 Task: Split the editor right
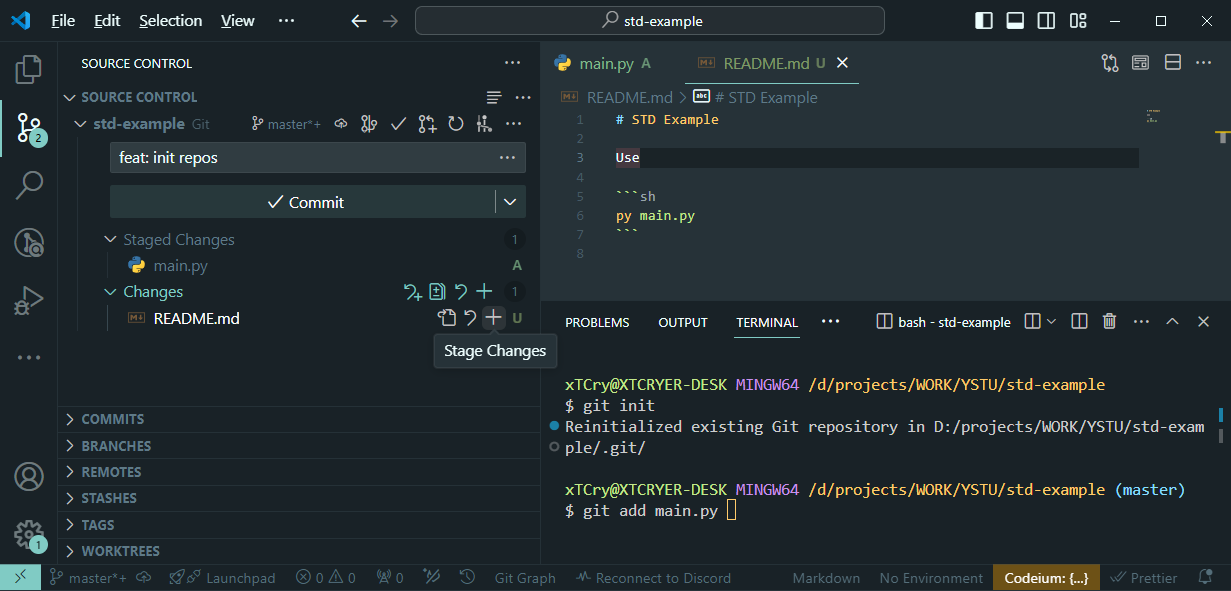[1173, 63]
